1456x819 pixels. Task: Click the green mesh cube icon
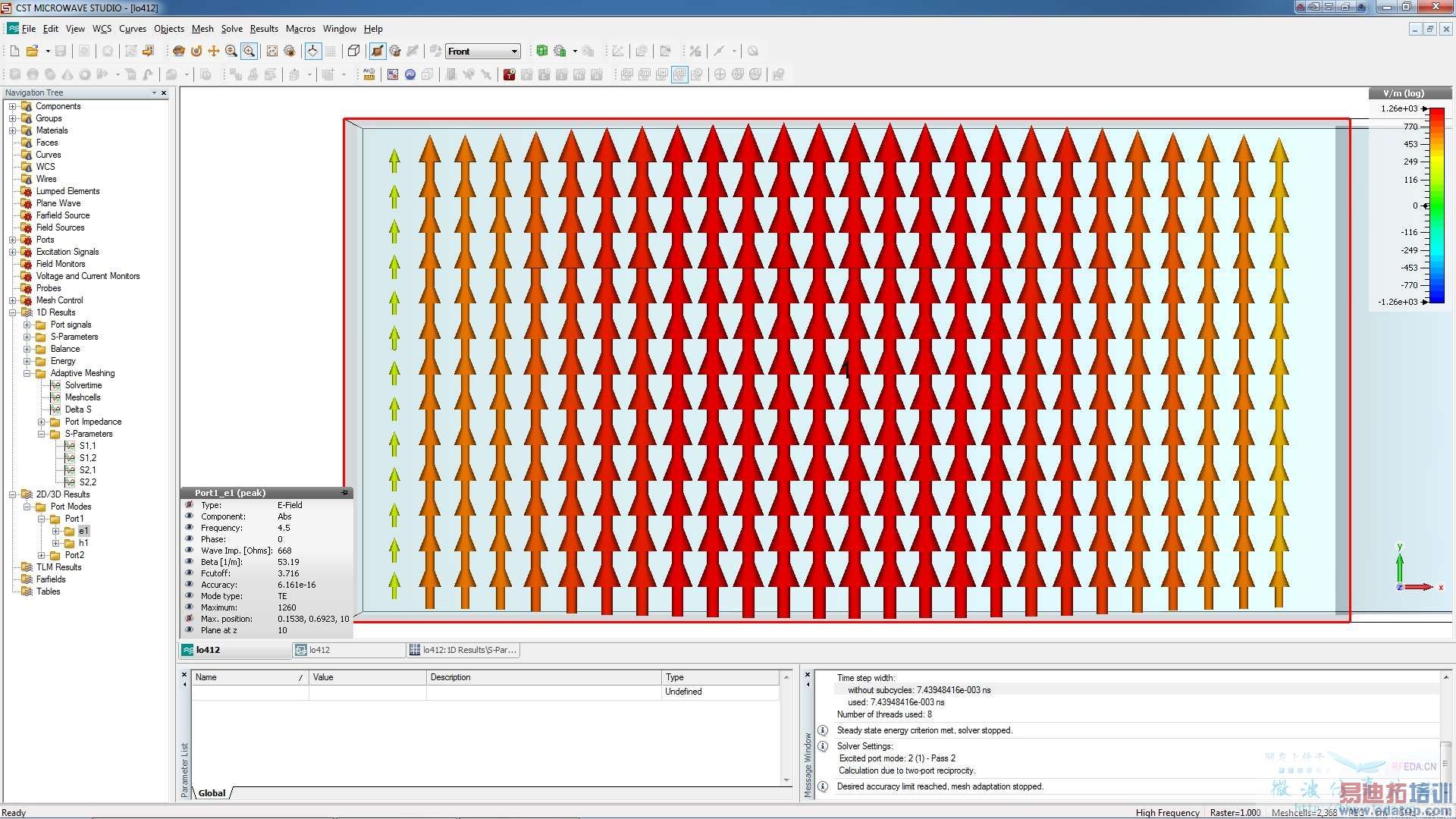[541, 51]
